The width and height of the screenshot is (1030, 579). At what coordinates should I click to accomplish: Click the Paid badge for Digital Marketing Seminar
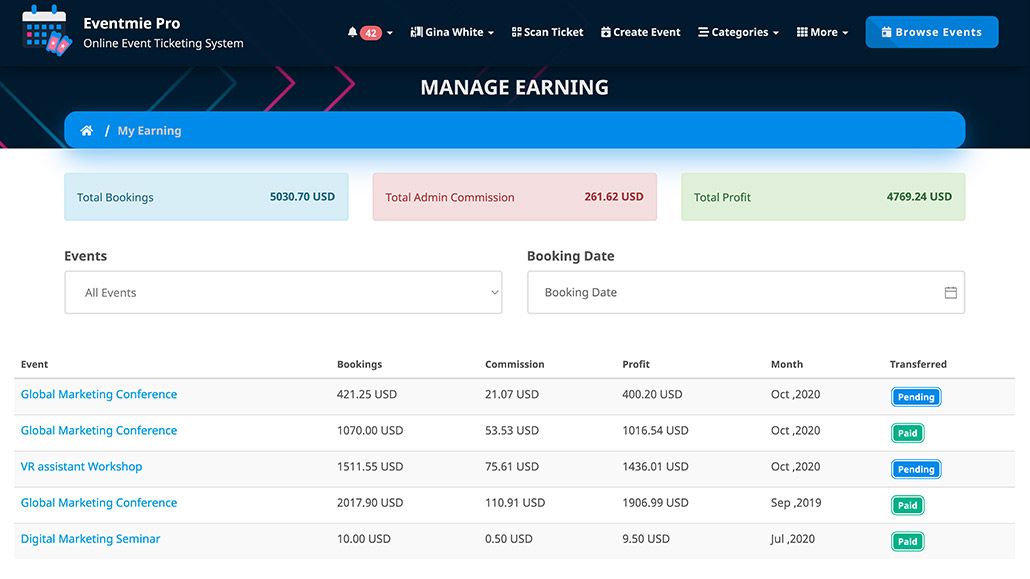click(907, 541)
